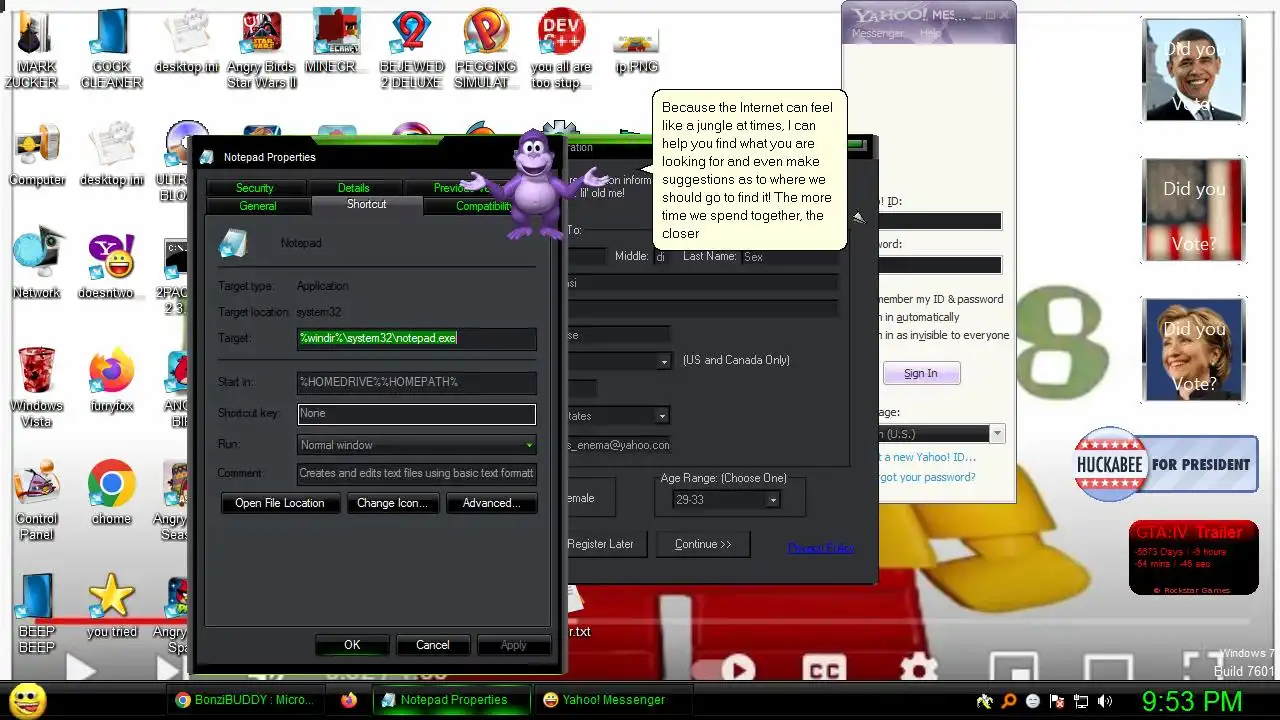Select the Shortcut tab
This screenshot has width=1280, height=720.
point(366,204)
